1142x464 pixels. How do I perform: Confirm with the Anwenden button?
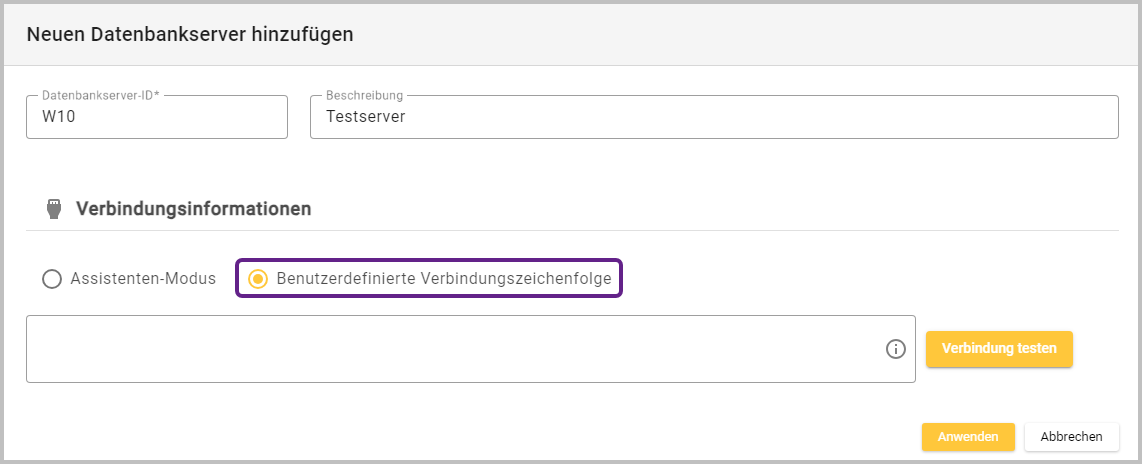(968, 437)
